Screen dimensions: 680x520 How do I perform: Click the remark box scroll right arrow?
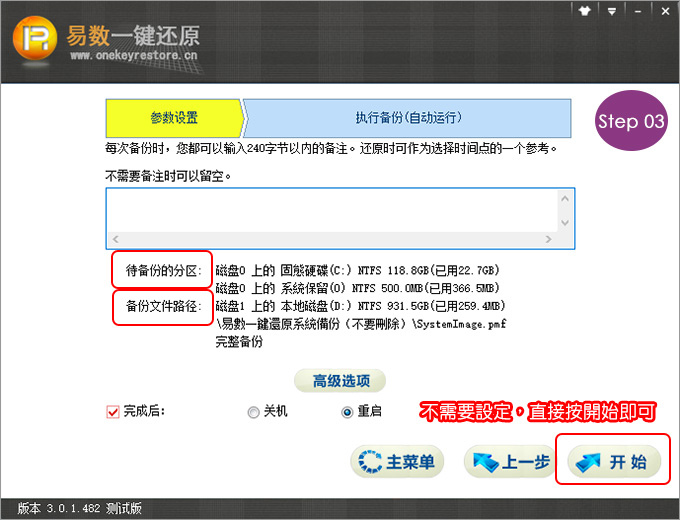click(549, 239)
